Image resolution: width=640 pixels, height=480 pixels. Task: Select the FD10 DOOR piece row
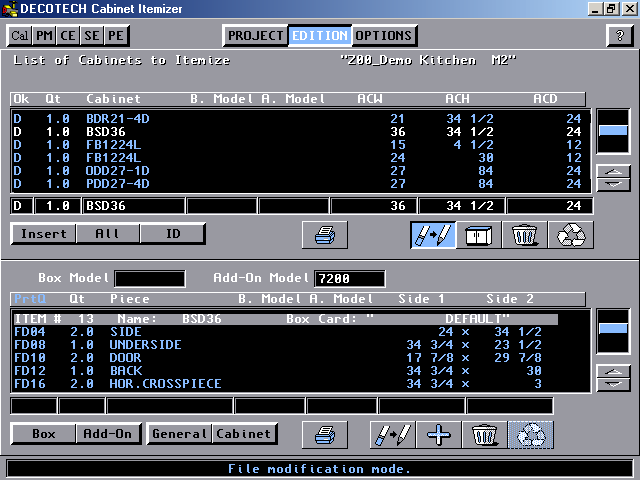301,358
